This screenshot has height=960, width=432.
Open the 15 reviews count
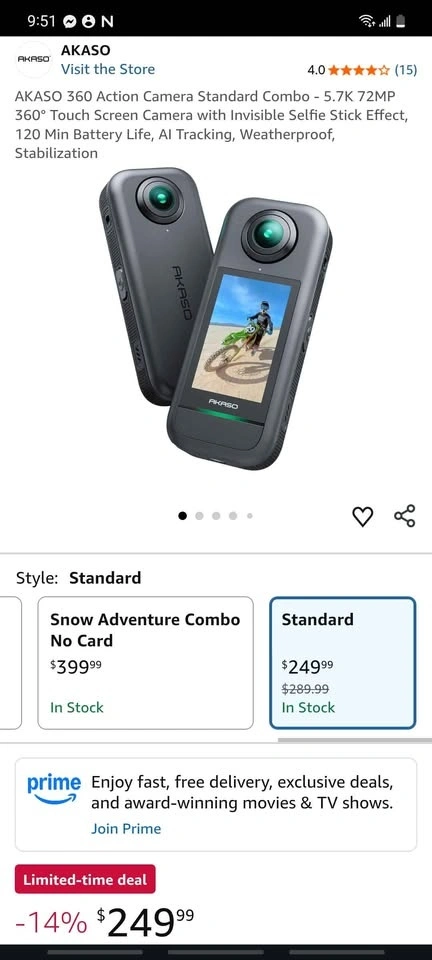point(406,70)
